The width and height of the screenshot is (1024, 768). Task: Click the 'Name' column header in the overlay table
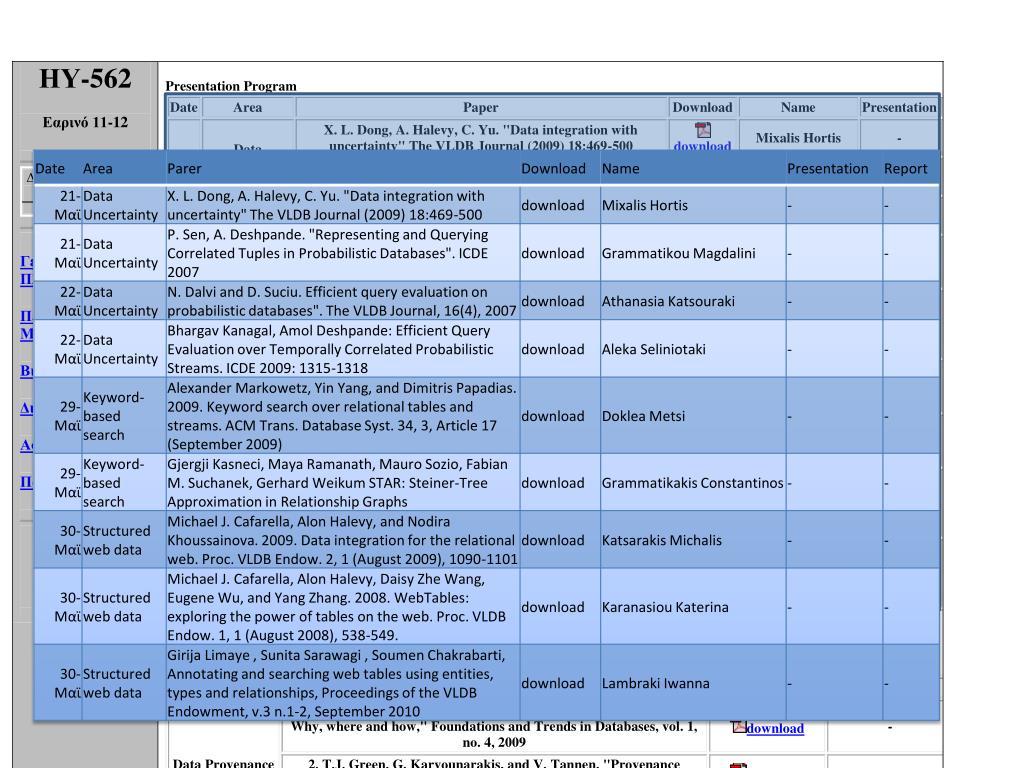[620, 168]
